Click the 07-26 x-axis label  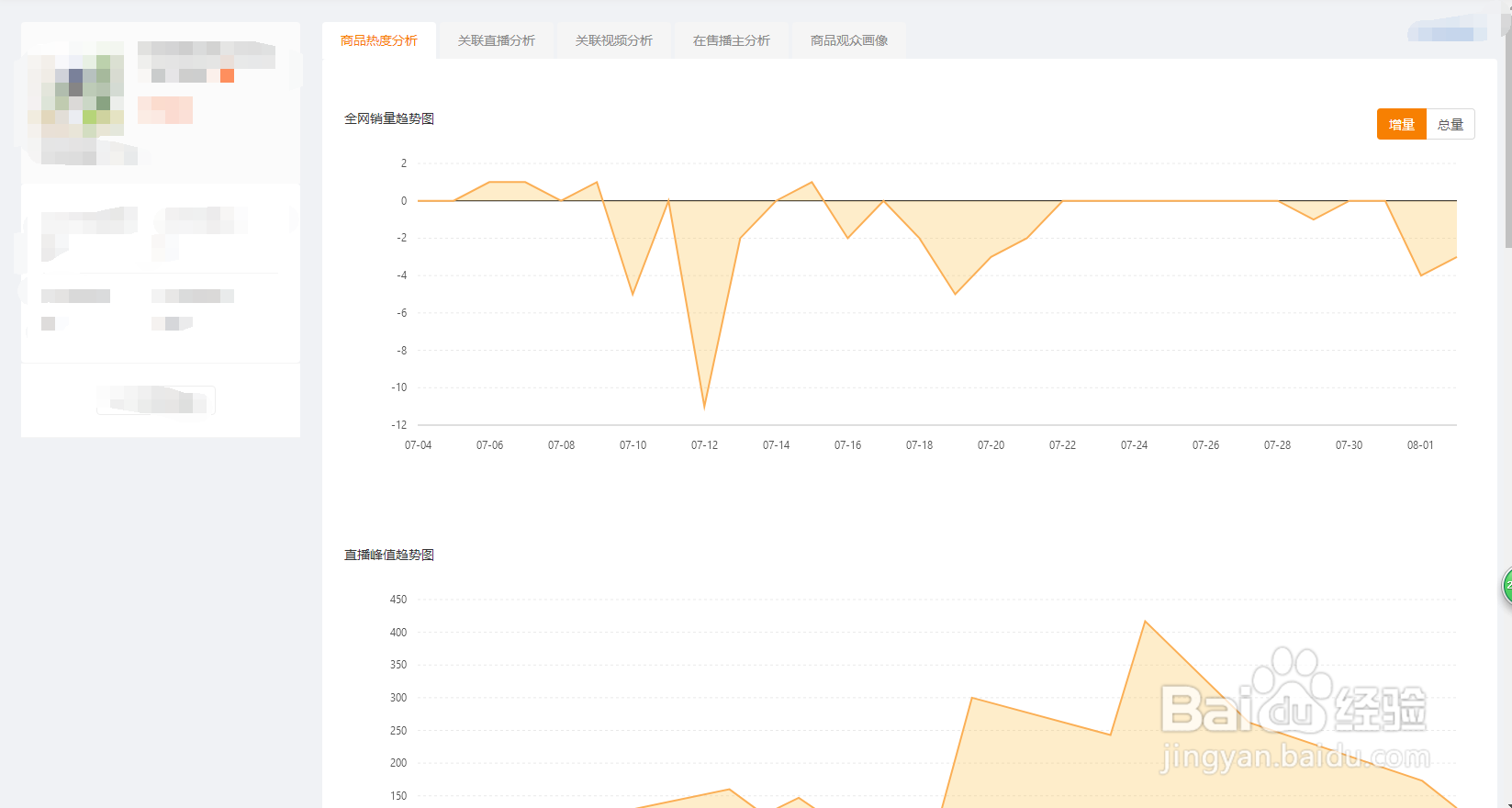pyautogui.click(x=1205, y=445)
